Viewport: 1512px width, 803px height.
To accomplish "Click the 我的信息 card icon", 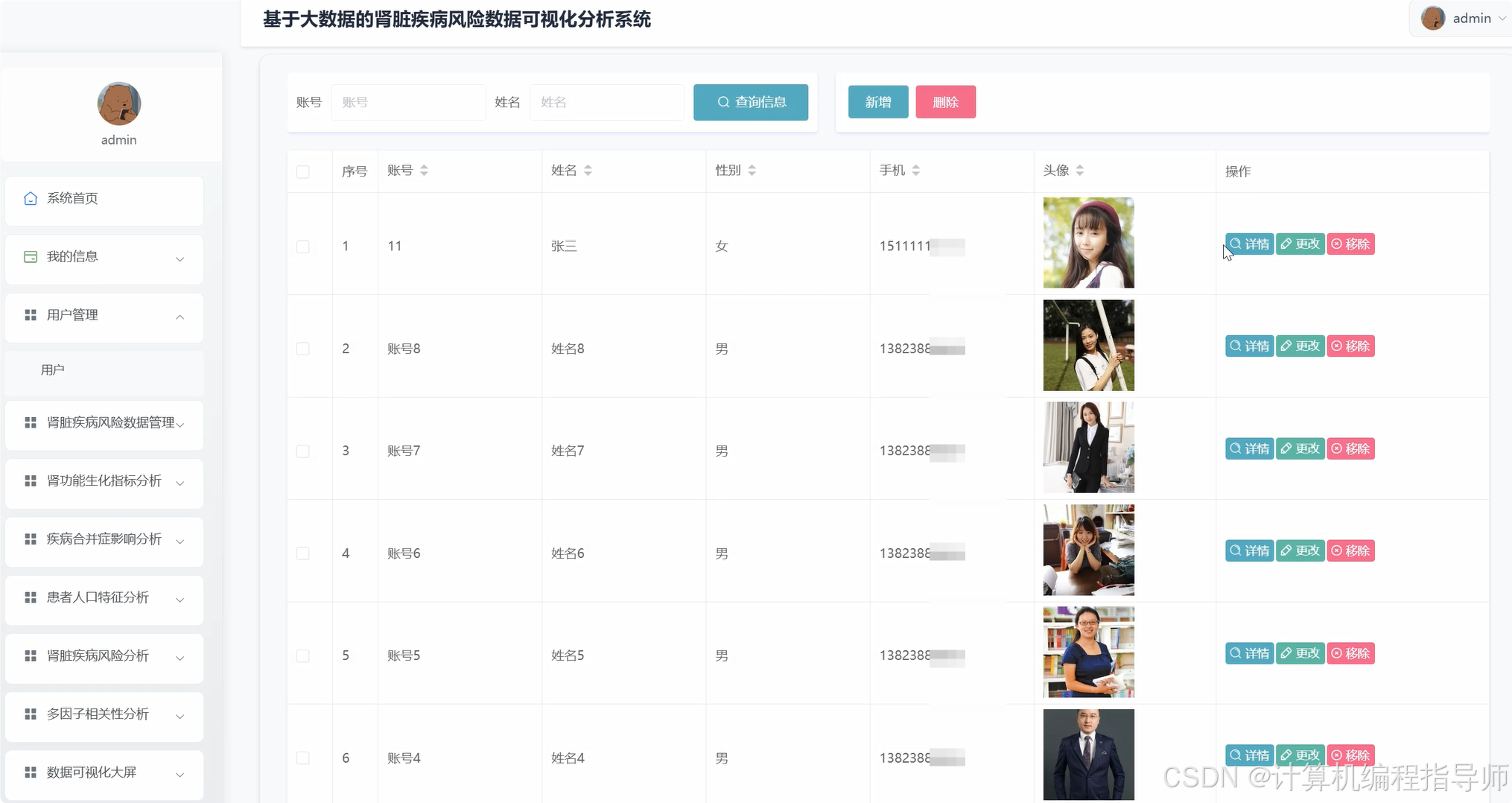I will (x=31, y=257).
